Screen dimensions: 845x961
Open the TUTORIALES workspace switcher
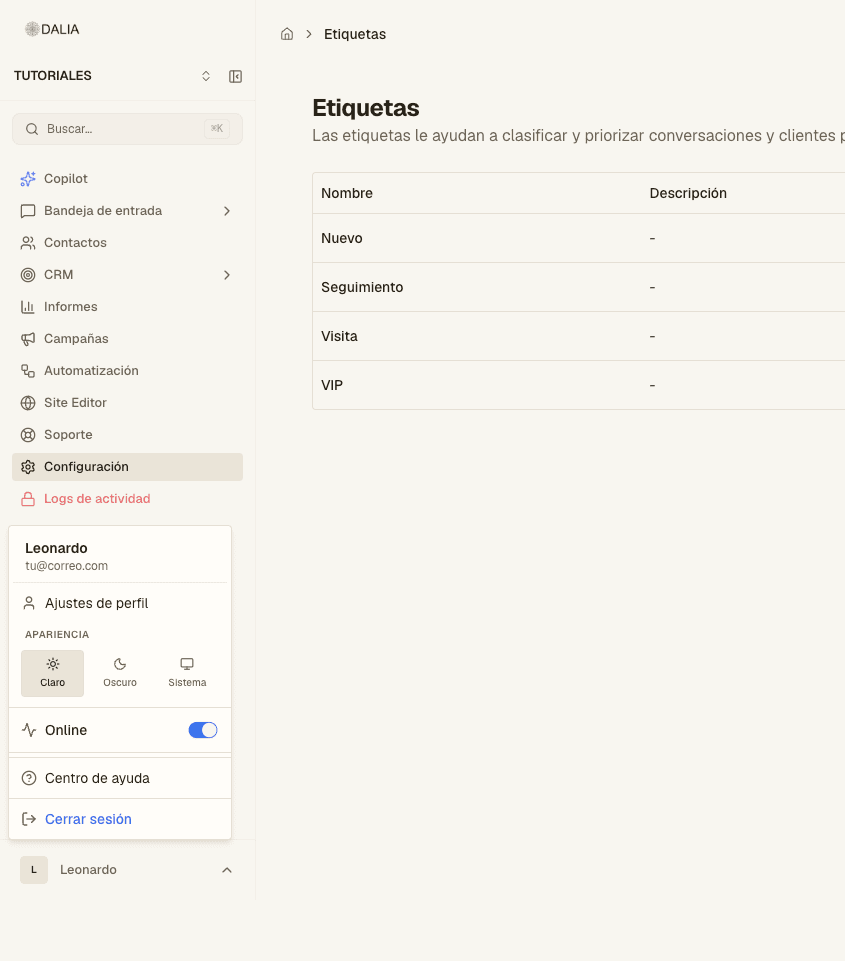click(206, 76)
